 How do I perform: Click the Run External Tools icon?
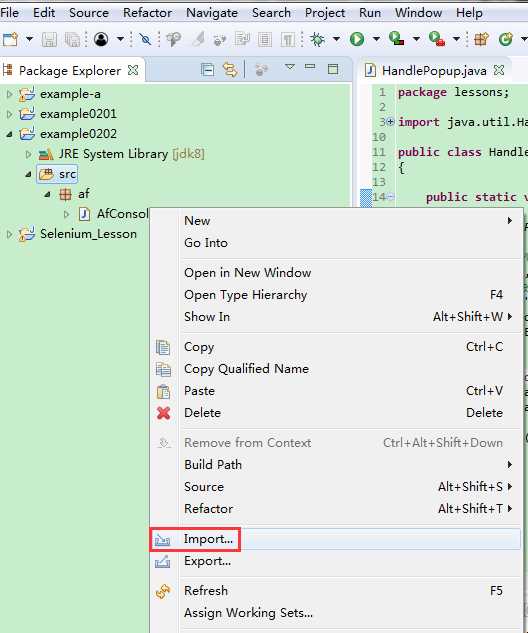point(436,39)
